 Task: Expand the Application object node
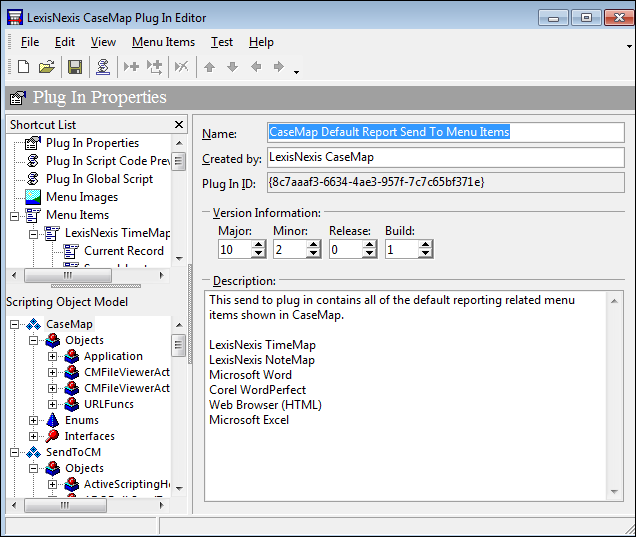(x=53, y=357)
